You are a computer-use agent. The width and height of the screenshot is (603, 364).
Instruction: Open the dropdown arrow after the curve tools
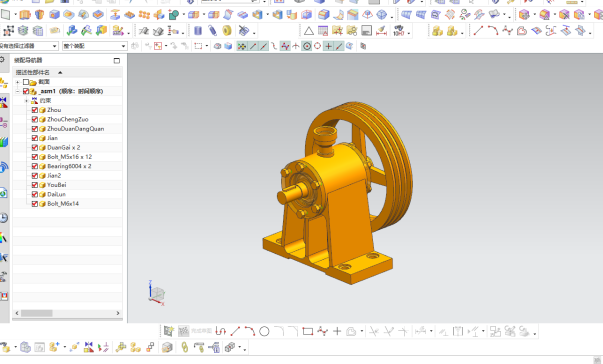coord(590,33)
